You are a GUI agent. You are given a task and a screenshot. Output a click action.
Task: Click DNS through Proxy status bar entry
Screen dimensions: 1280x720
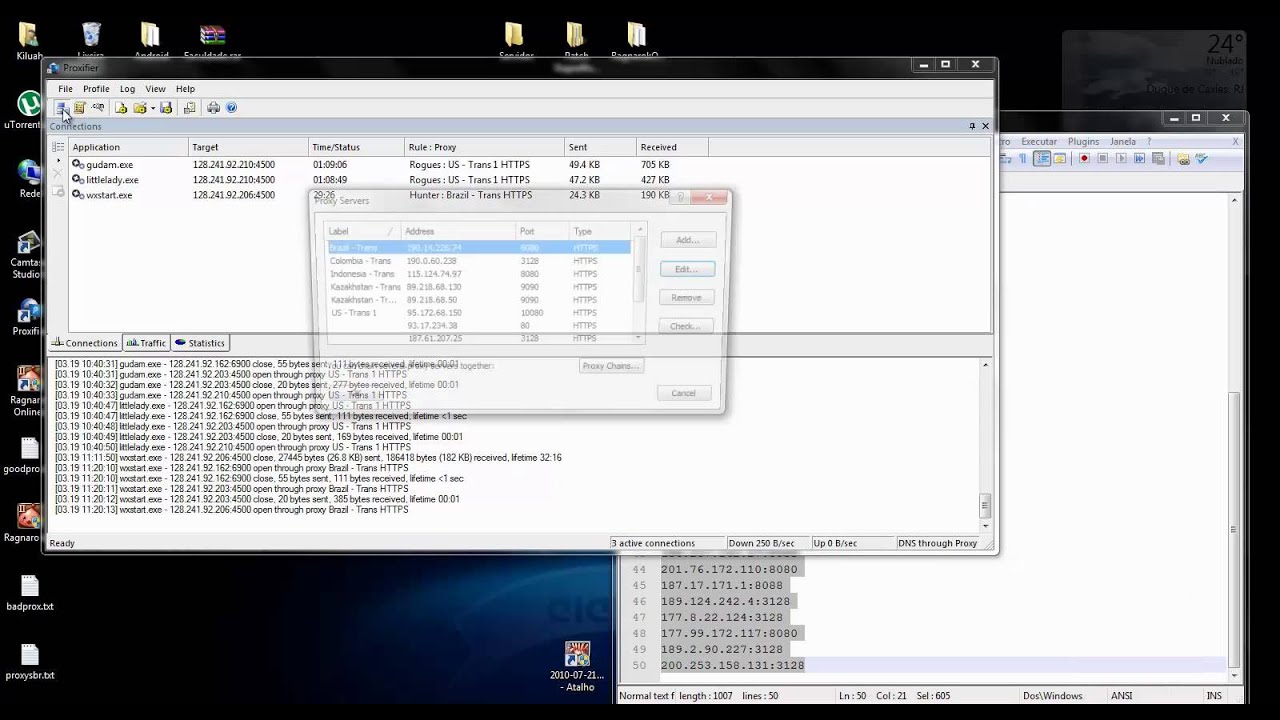click(937, 543)
